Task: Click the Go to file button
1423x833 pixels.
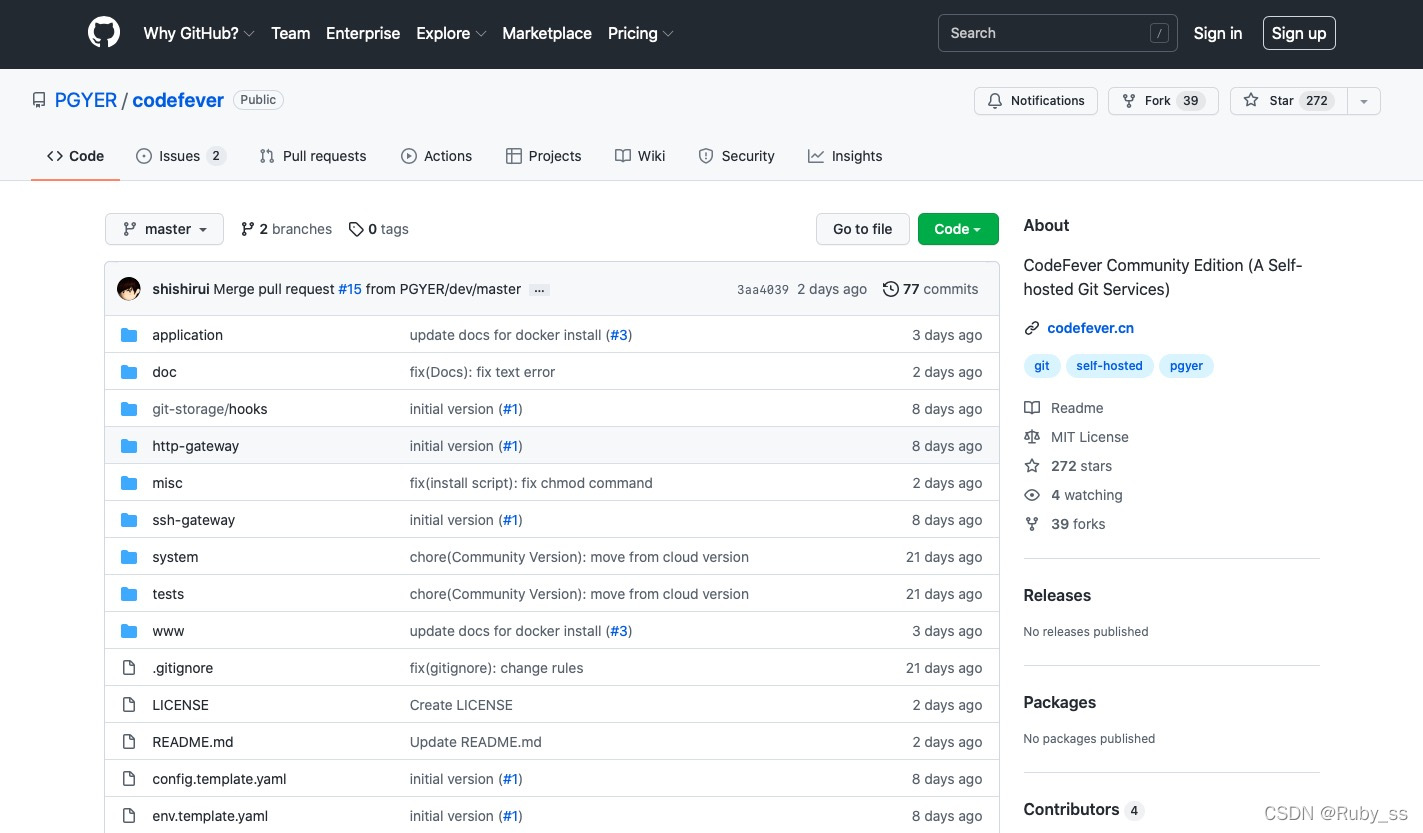Action: (862, 229)
